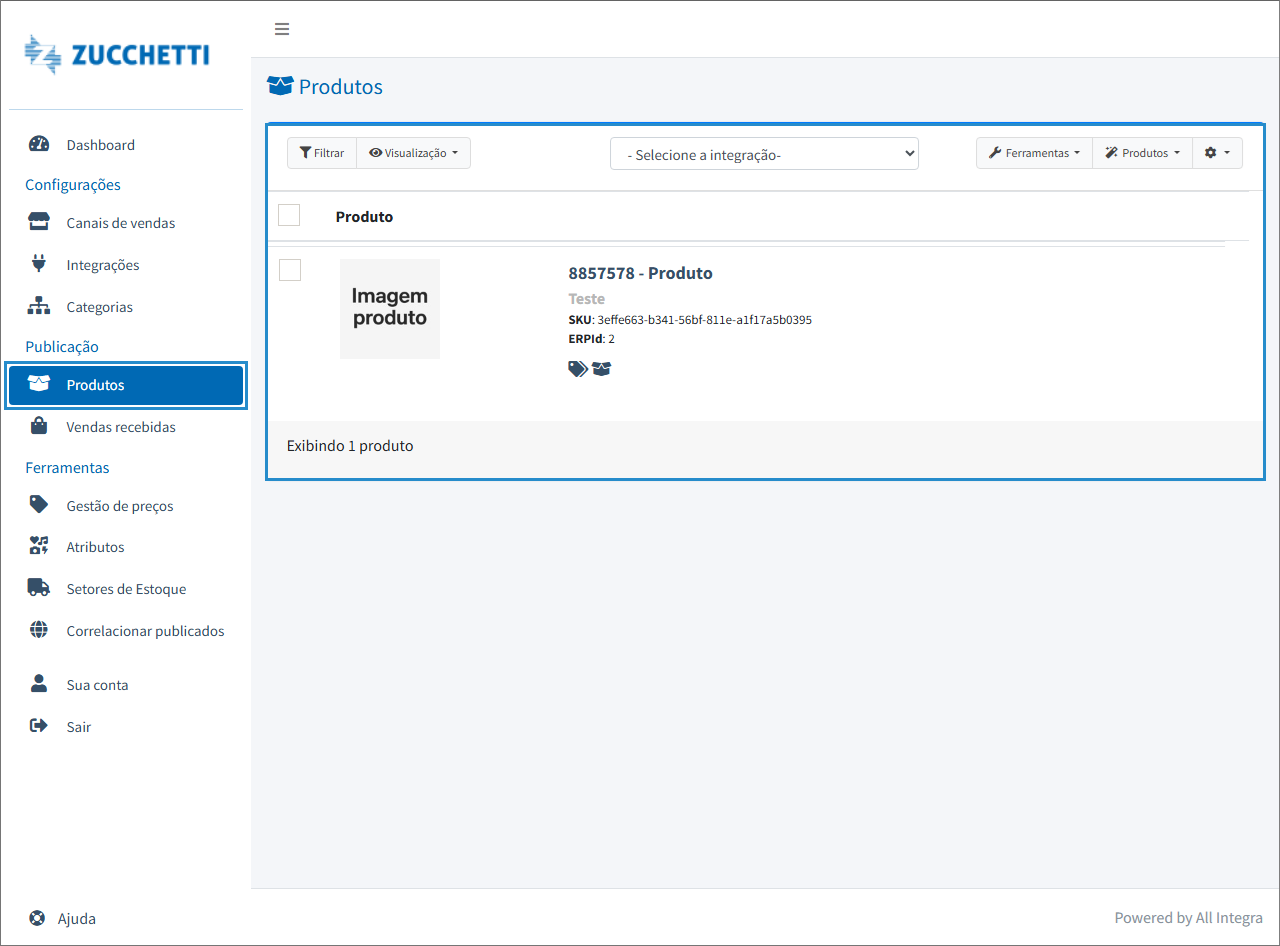Click the Integrações plug icon
This screenshot has width=1280, height=946.
tap(39, 264)
